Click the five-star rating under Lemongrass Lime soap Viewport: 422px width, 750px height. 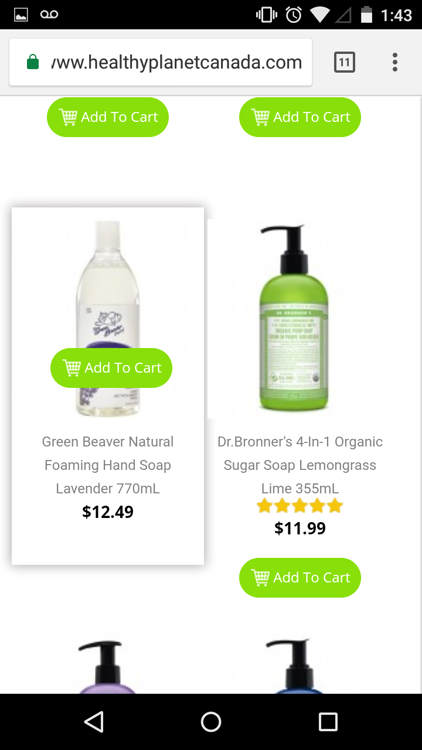[x=300, y=506]
